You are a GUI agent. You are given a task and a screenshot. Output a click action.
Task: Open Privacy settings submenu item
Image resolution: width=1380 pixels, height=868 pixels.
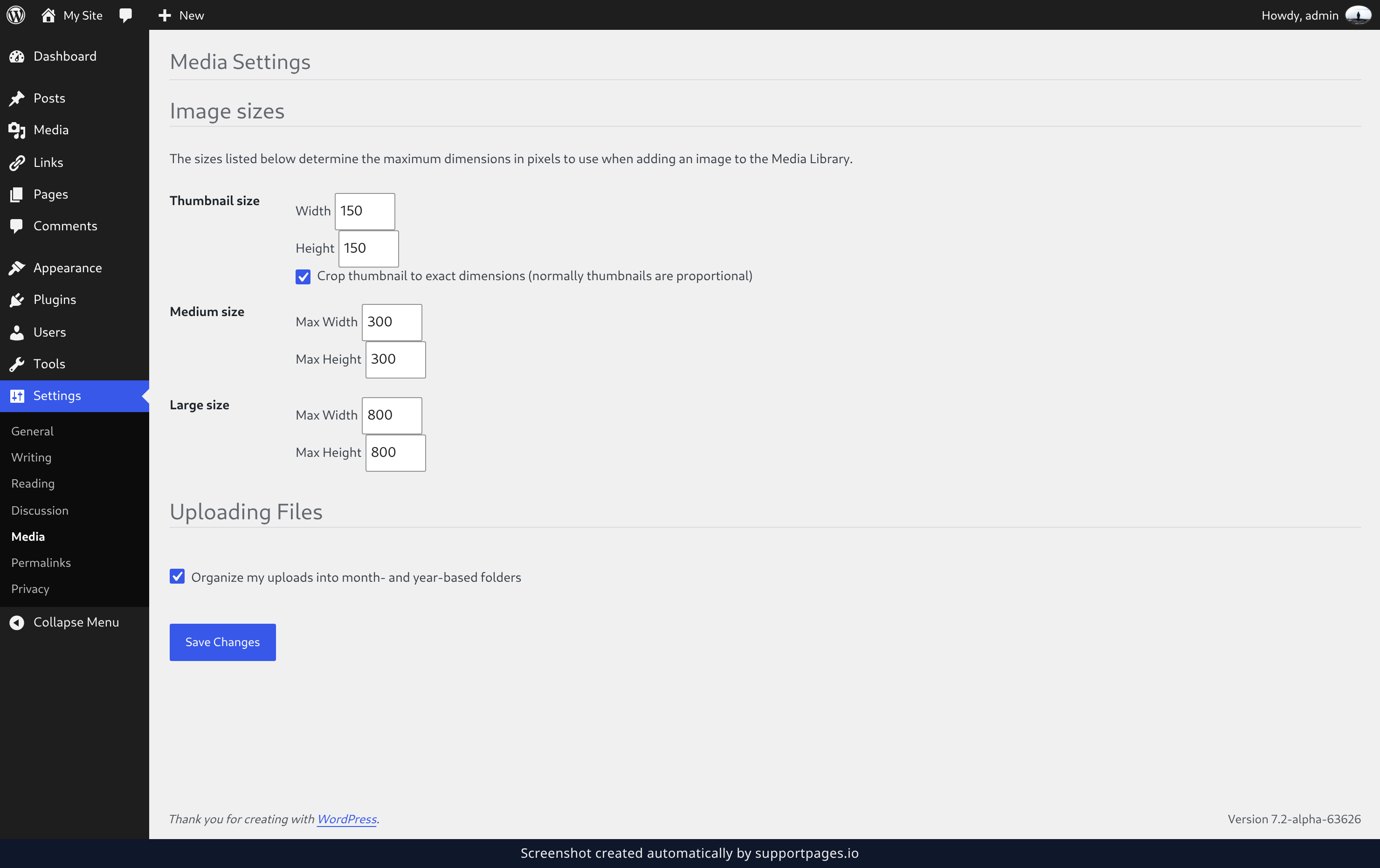(x=30, y=589)
